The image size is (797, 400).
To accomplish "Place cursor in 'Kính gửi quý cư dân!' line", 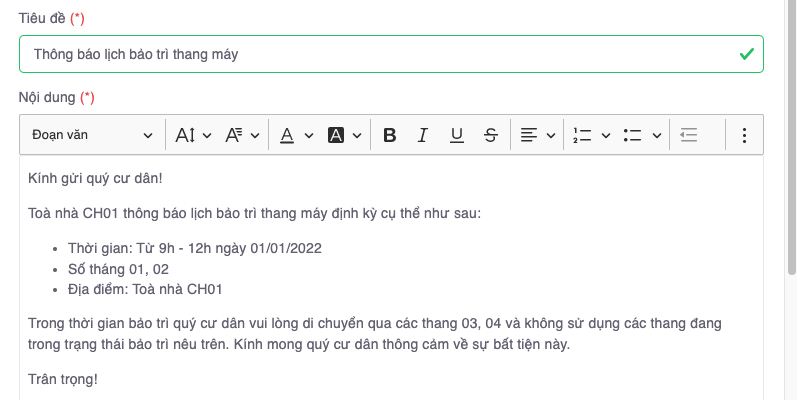I will (x=95, y=178).
